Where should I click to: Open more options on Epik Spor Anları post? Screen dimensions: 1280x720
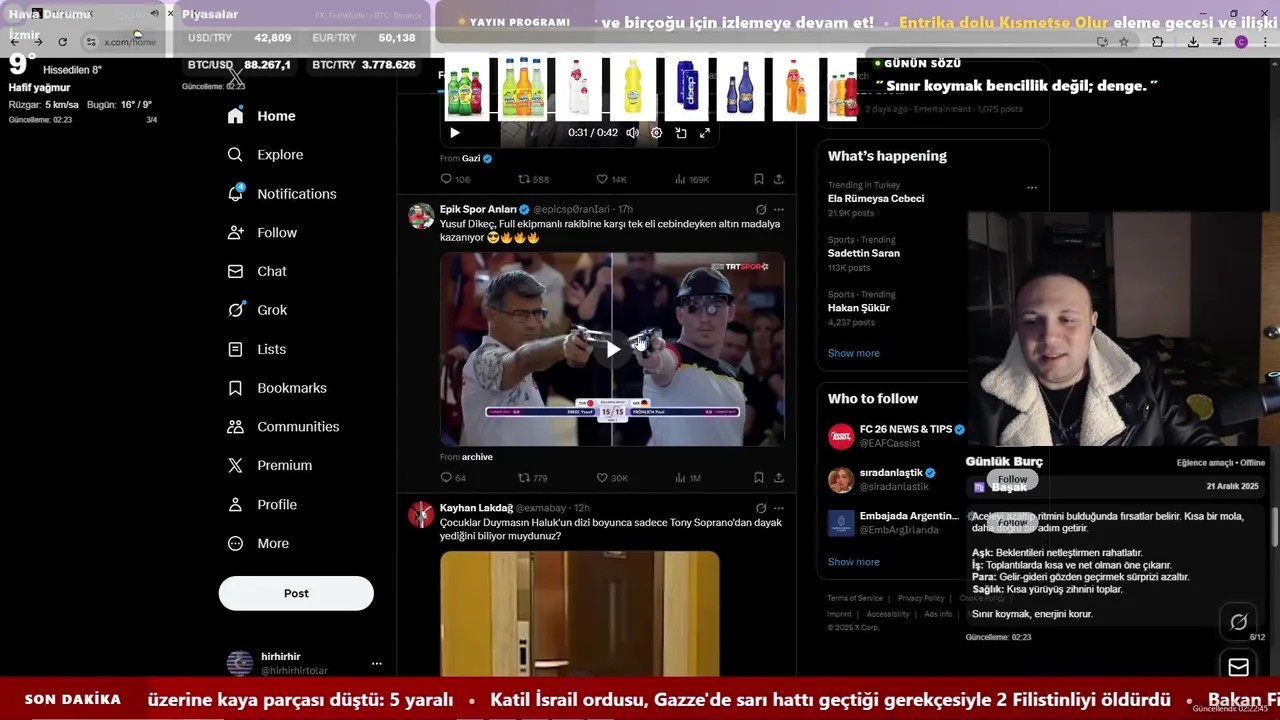(779, 210)
